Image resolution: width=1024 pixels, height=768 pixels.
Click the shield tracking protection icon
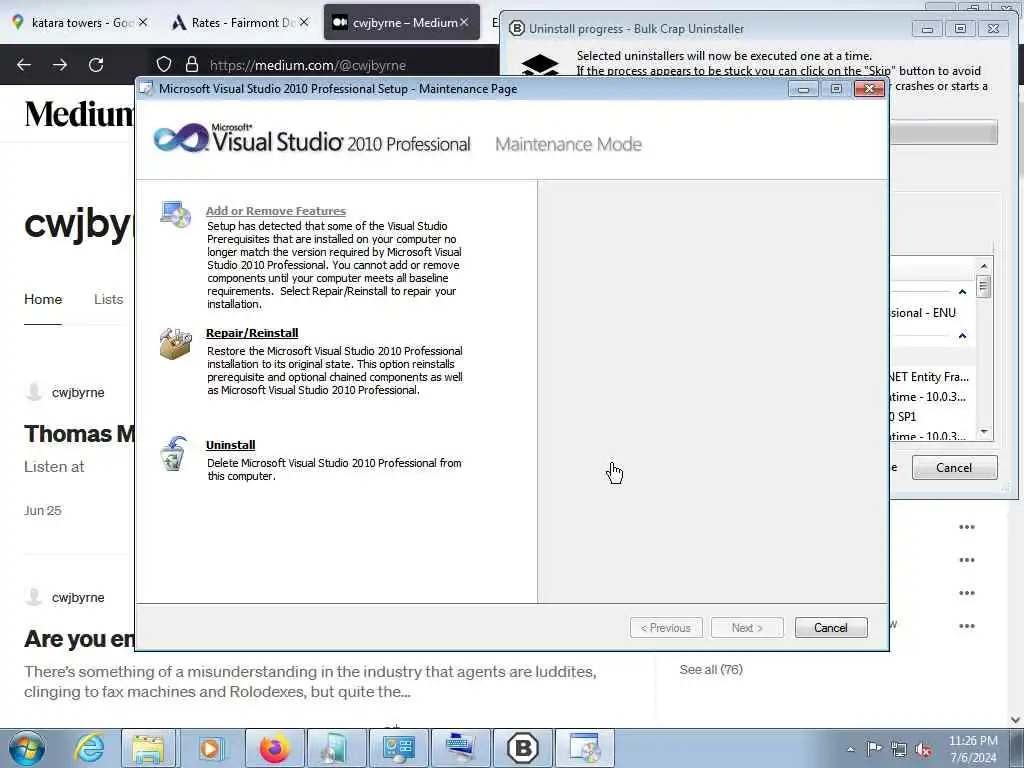point(164,65)
